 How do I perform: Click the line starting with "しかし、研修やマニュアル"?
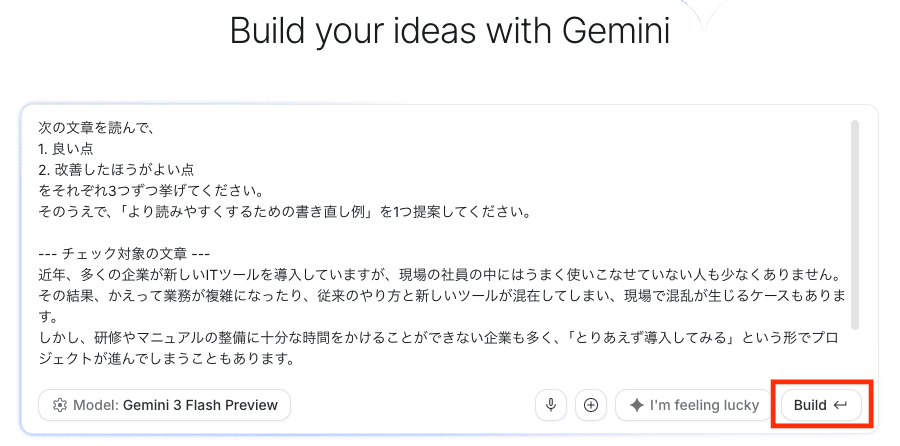(x=440, y=338)
